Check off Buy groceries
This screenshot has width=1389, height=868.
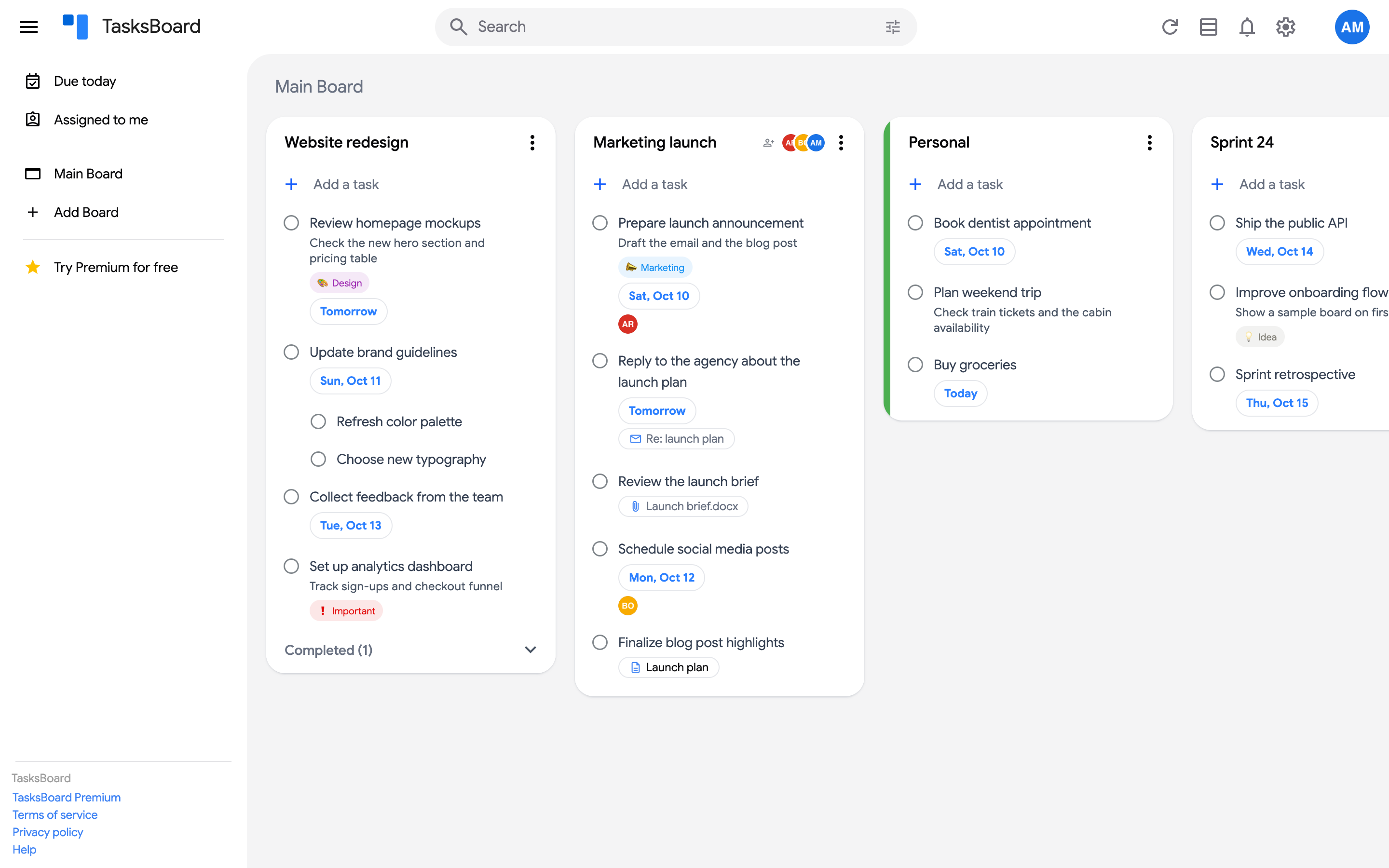tap(915, 365)
